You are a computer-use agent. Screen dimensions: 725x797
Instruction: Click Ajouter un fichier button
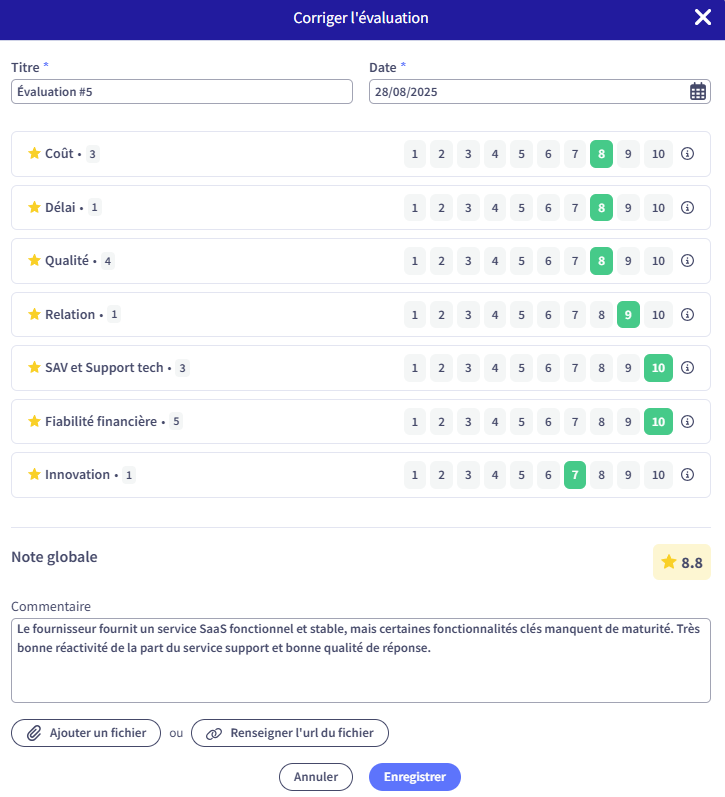pos(86,733)
